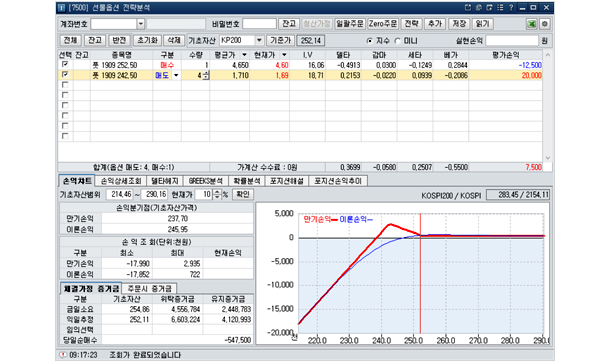The image size is (610, 361).
Task: Click the 평가손익 value -12,500
Action: click(530, 65)
